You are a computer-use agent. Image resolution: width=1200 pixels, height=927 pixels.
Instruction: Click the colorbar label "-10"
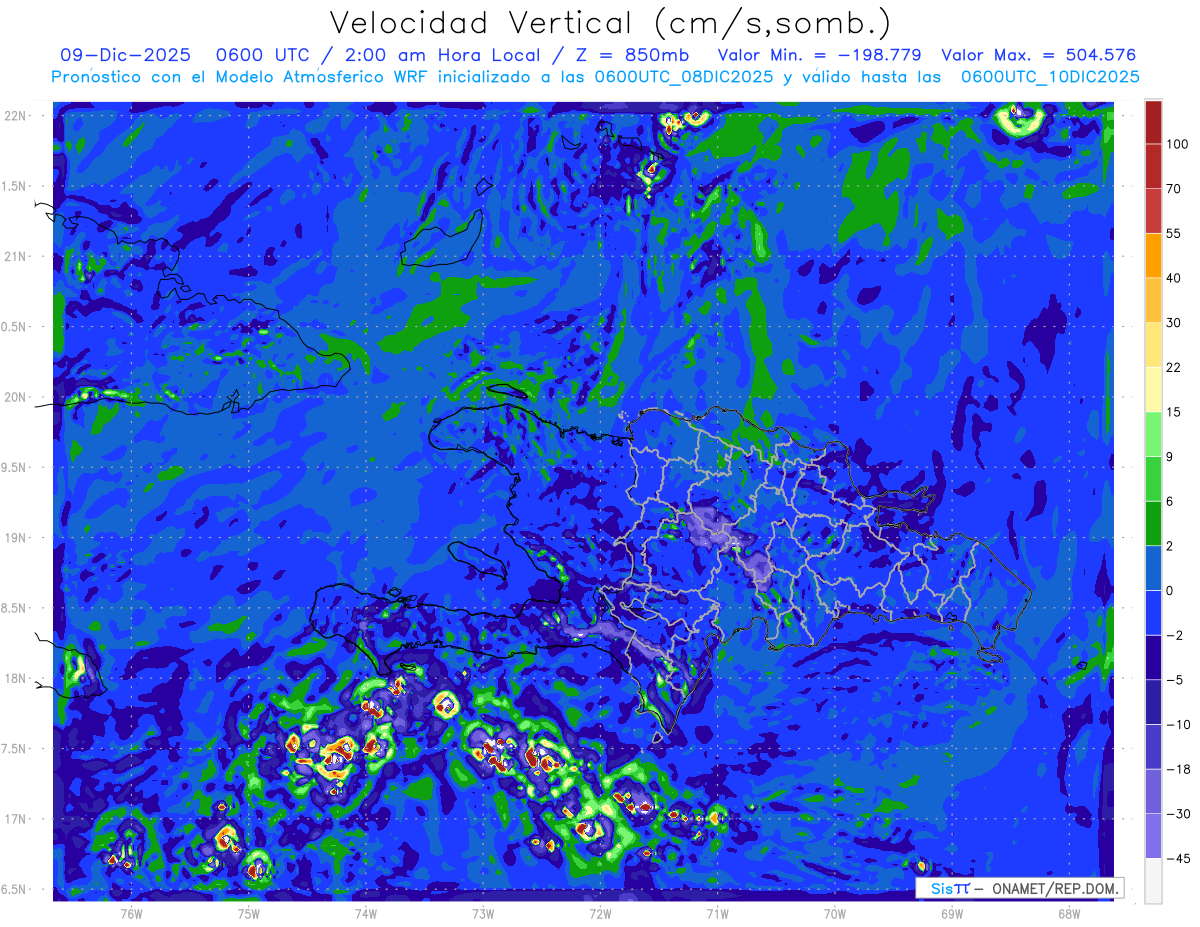tap(1178, 724)
